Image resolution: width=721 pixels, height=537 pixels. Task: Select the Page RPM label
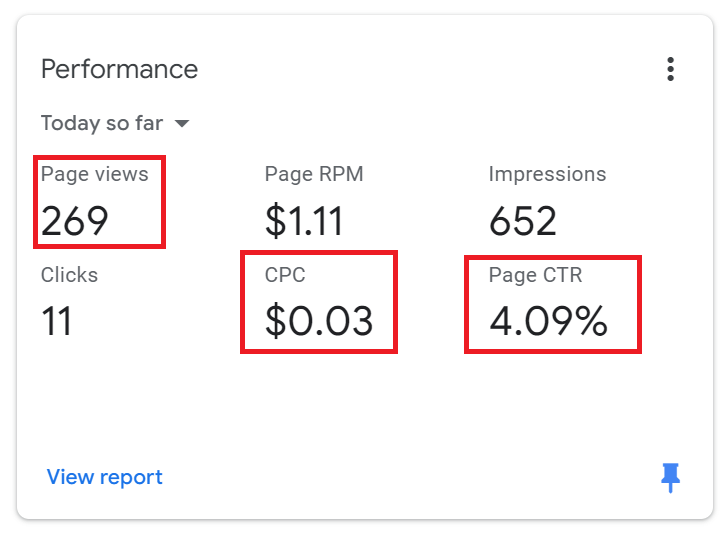314,174
